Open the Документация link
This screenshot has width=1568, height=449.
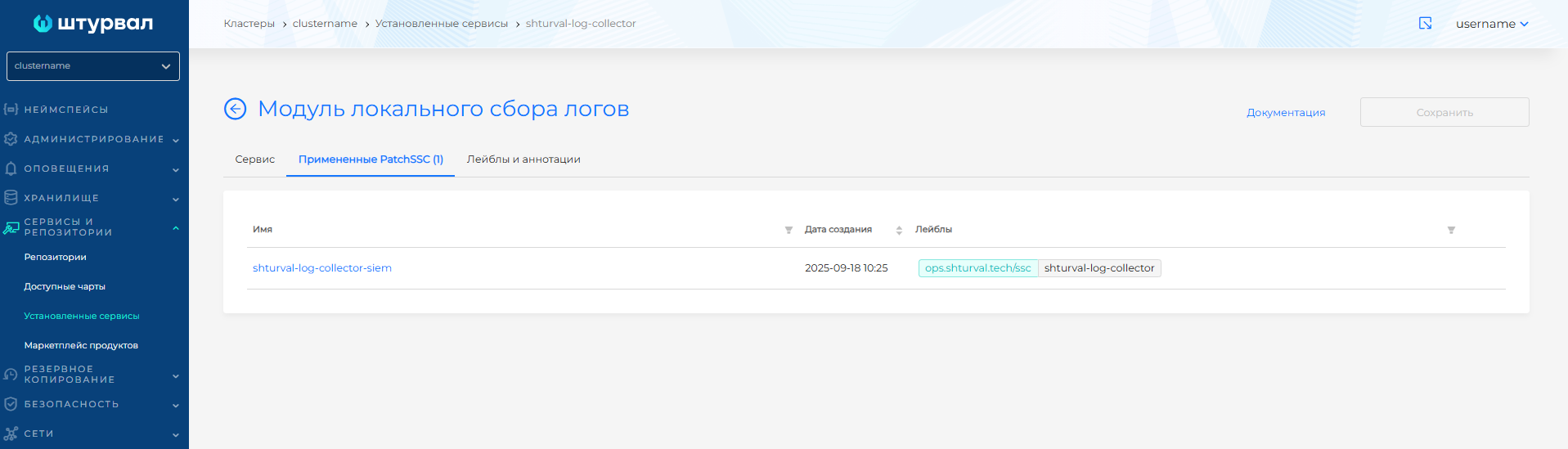[1285, 113]
